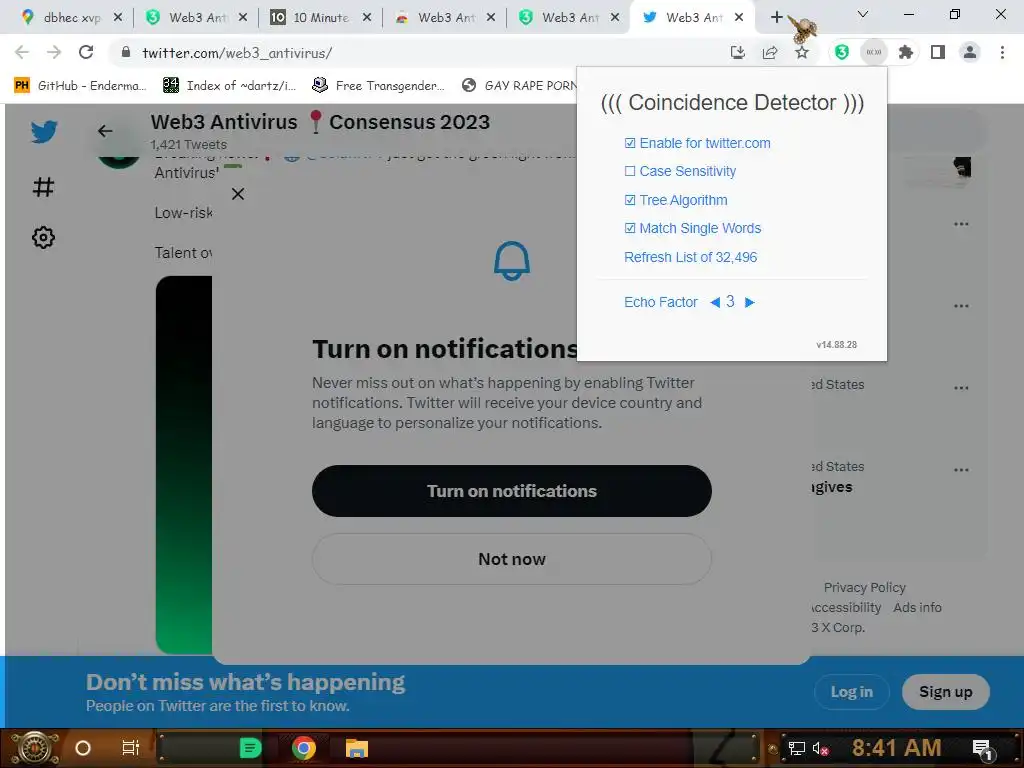Click the Cortana circle icon
The width and height of the screenshot is (1024, 768).
coord(83,748)
